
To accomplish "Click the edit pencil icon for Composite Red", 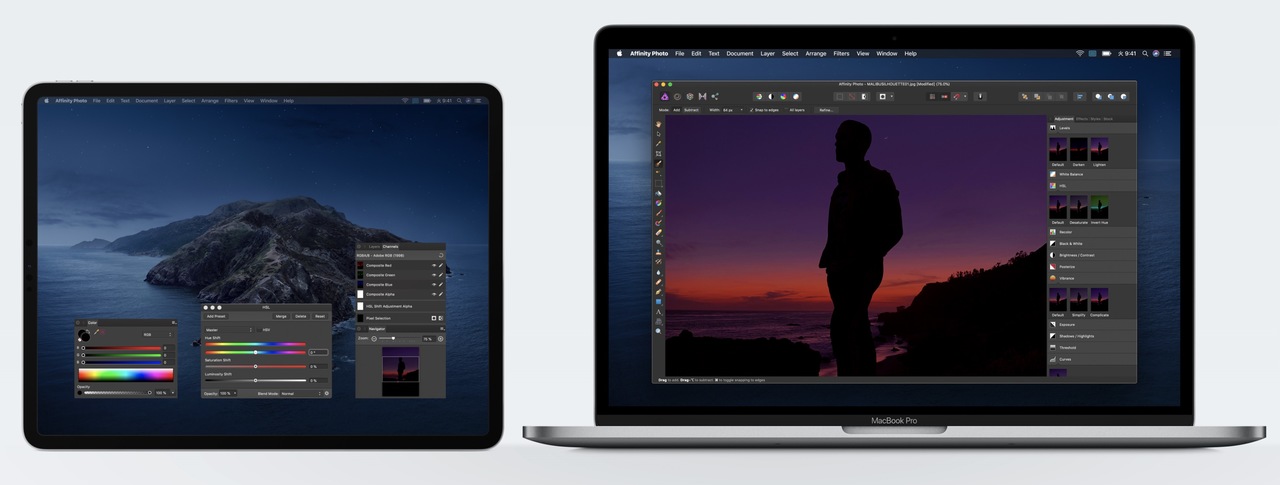I will [x=441, y=265].
